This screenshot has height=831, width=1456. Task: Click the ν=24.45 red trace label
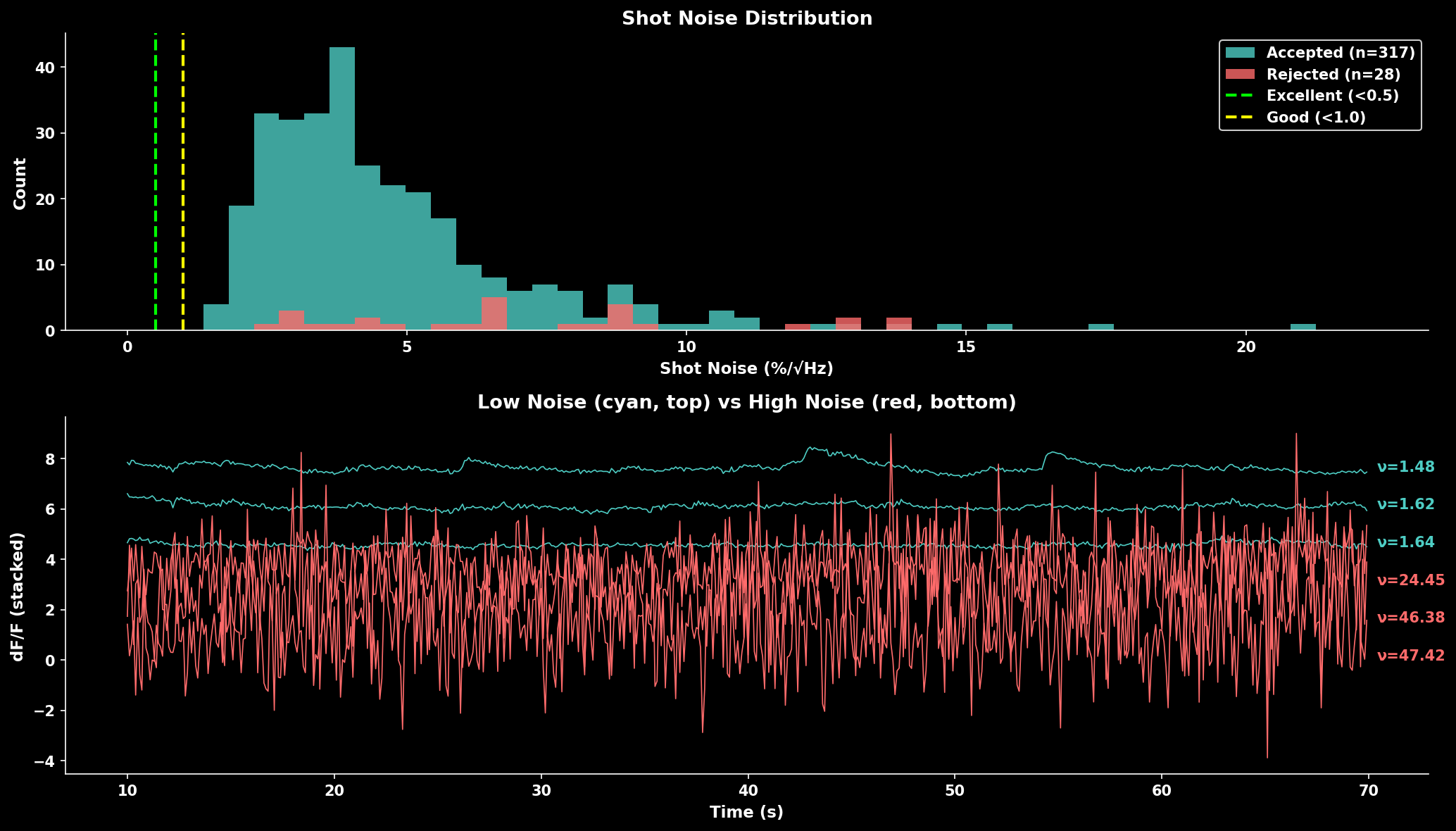coord(1410,580)
